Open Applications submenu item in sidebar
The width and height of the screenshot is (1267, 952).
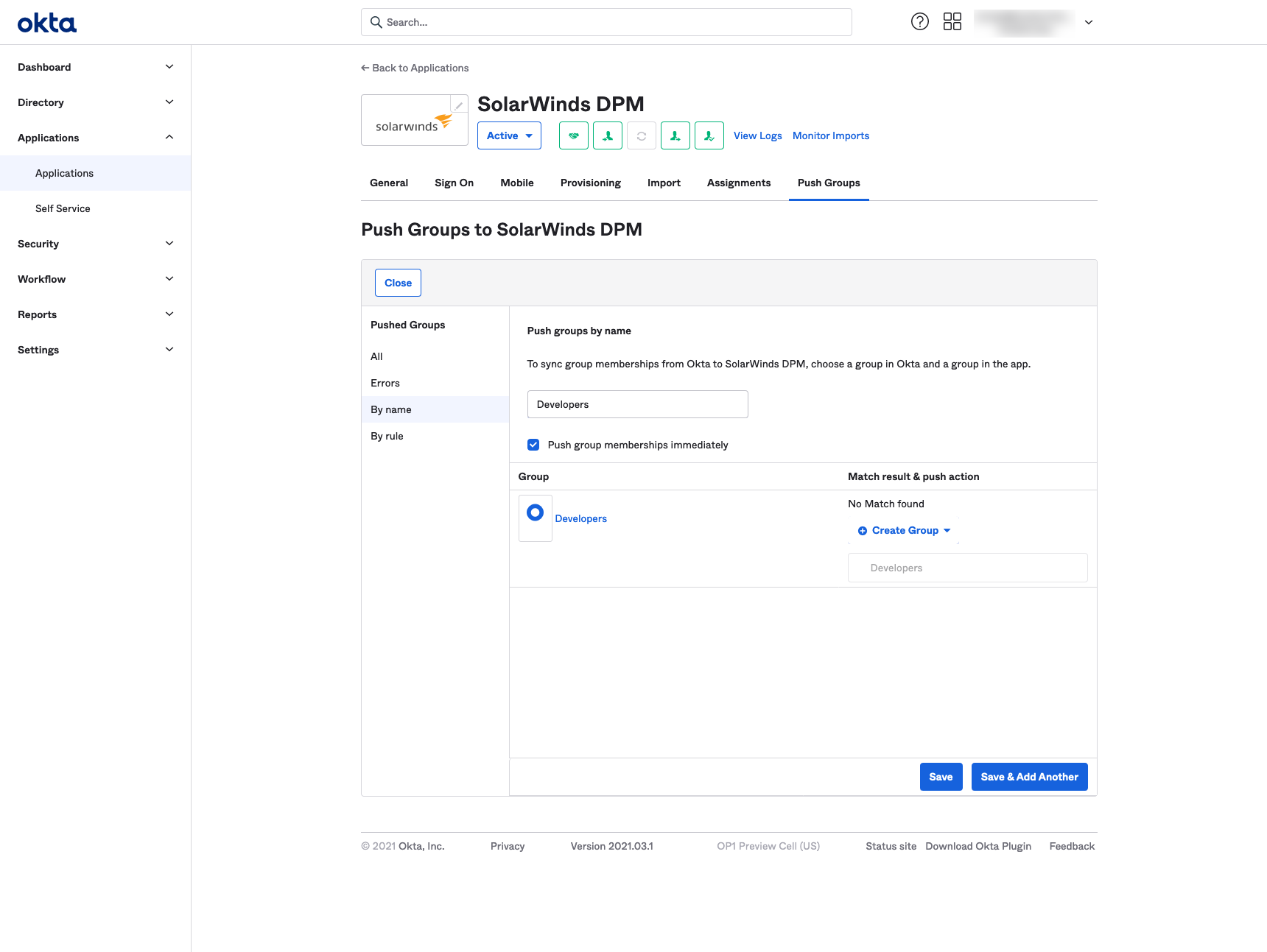[96, 173]
